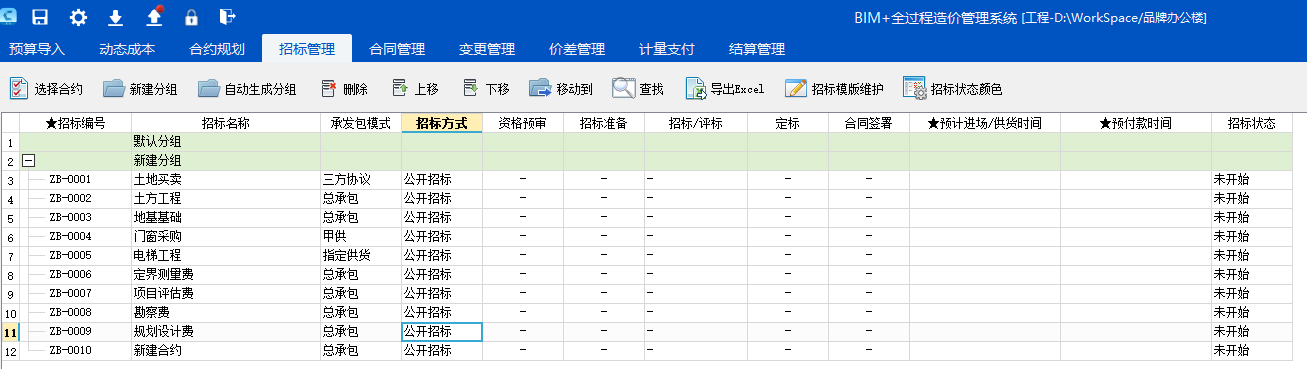Click 总承包 cell in 勘察费 row
This screenshot has height=369, width=1307.
[x=360, y=313]
